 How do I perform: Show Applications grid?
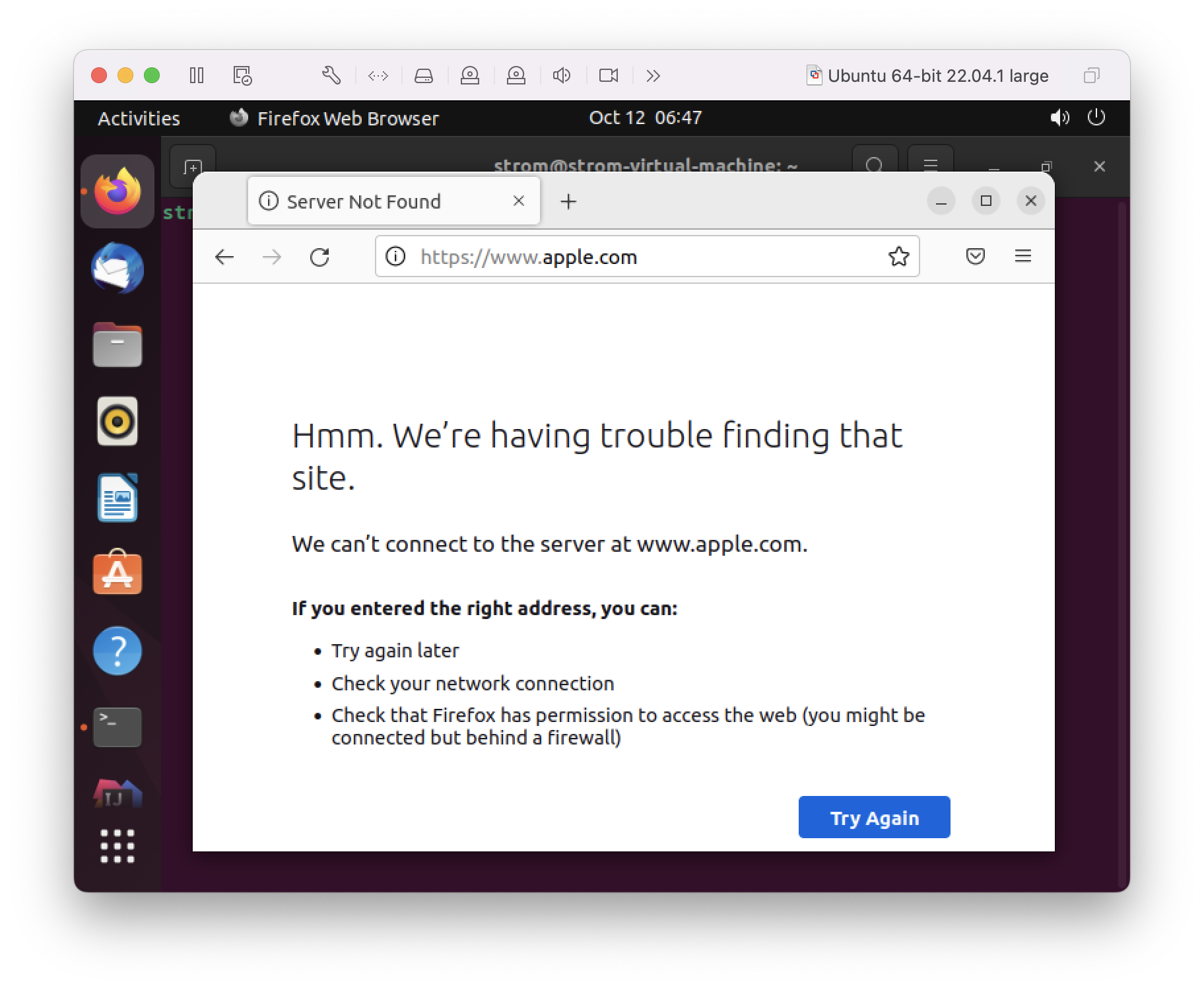(x=117, y=846)
